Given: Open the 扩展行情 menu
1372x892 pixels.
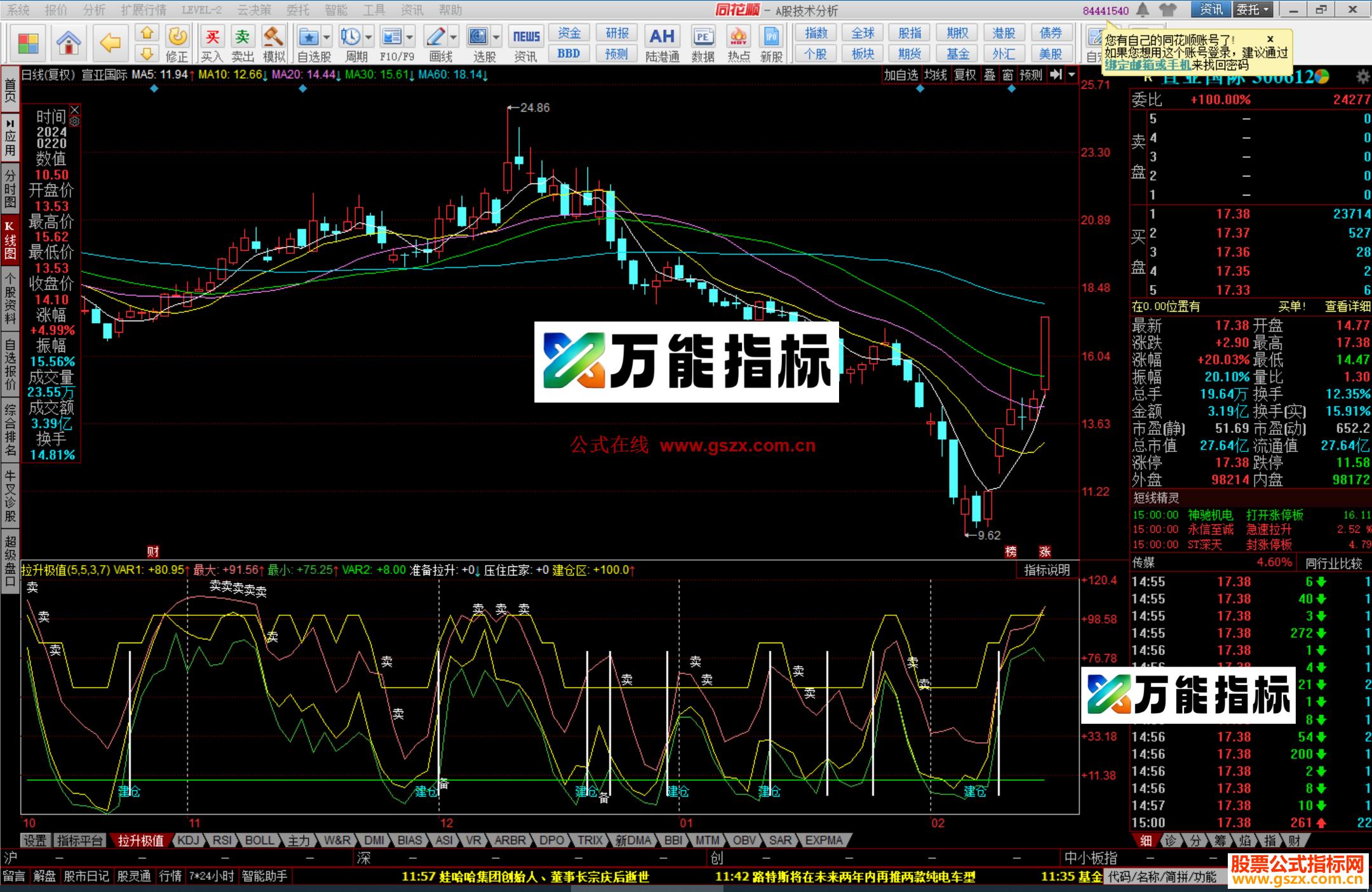Looking at the screenshot, I should 143,10.
